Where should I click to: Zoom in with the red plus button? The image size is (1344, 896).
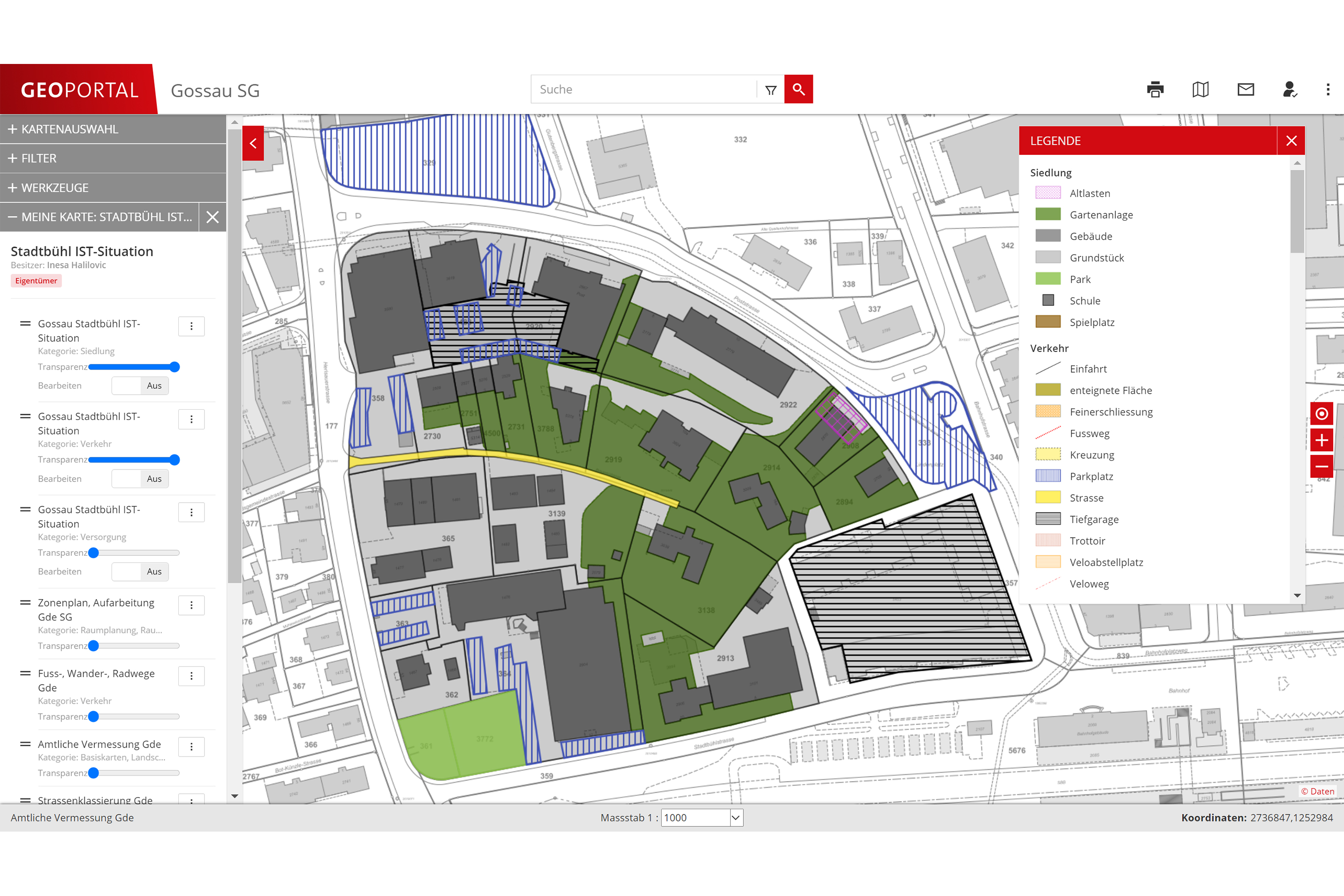1321,440
